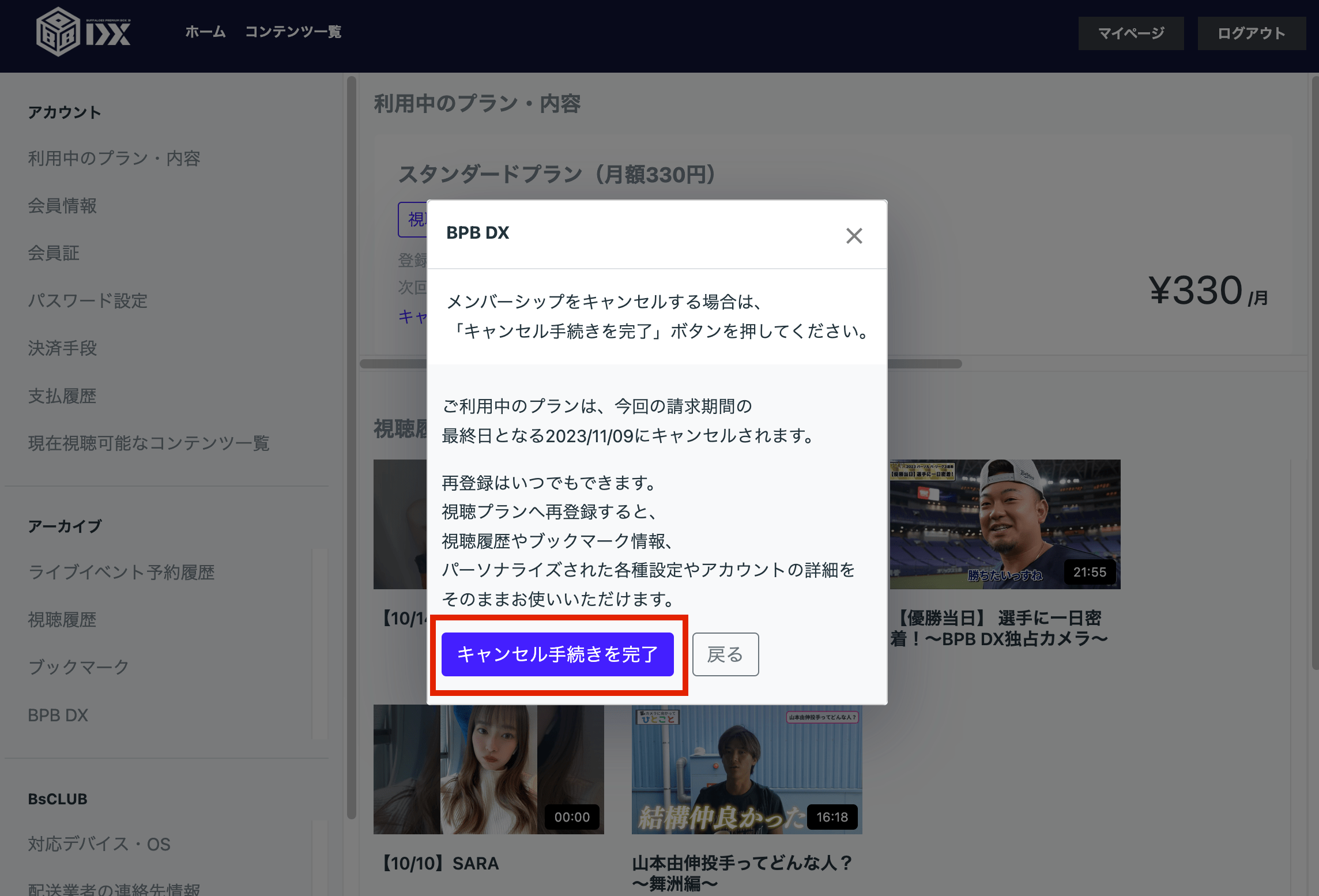Open BPB DX link under アーカイブ

click(58, 715)
